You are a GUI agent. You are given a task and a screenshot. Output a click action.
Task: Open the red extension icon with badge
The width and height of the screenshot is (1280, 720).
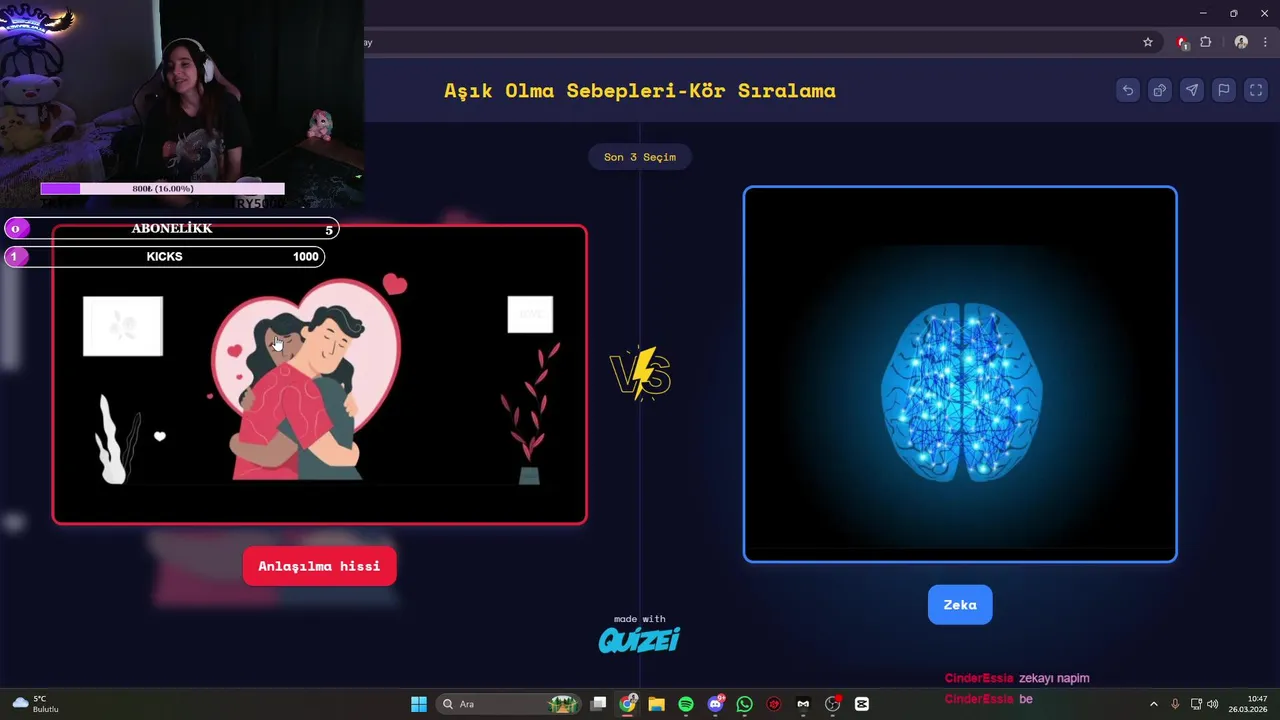[1182, 42]
